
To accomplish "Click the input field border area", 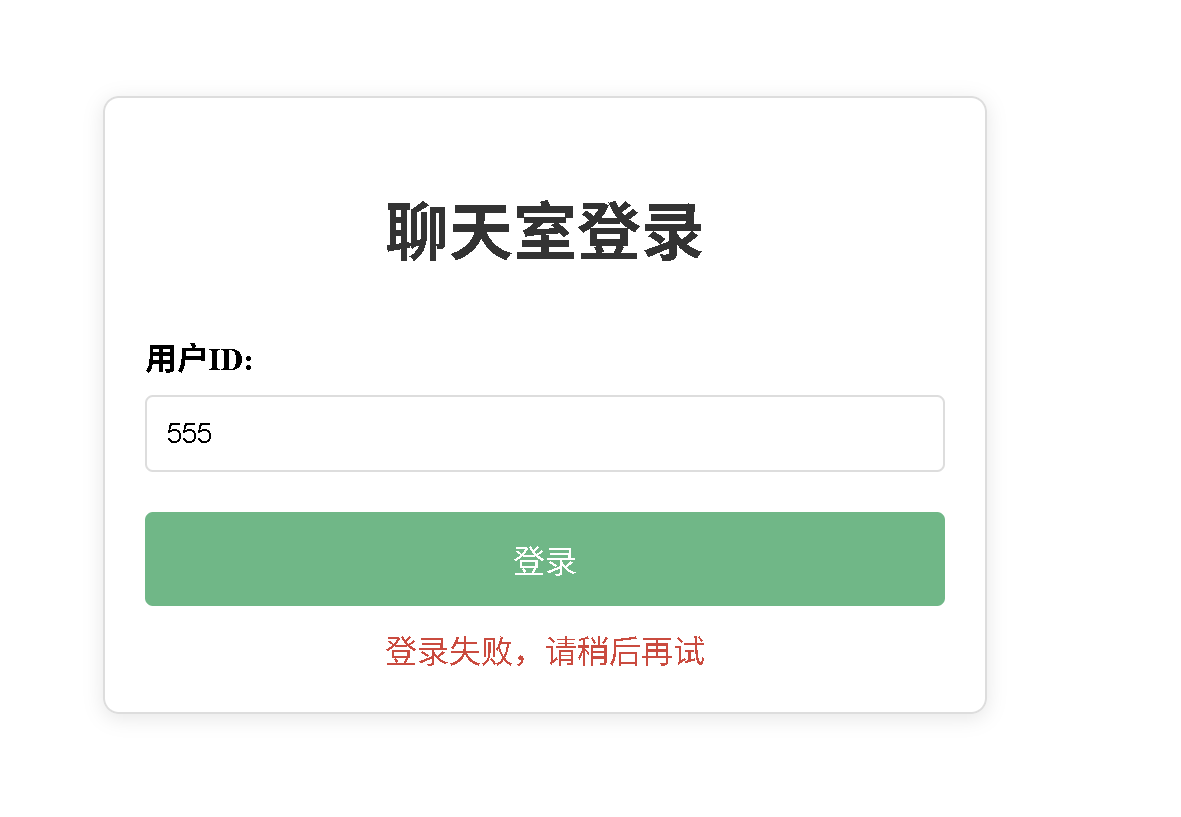I will pyautogui.click(x=544, y=399).
